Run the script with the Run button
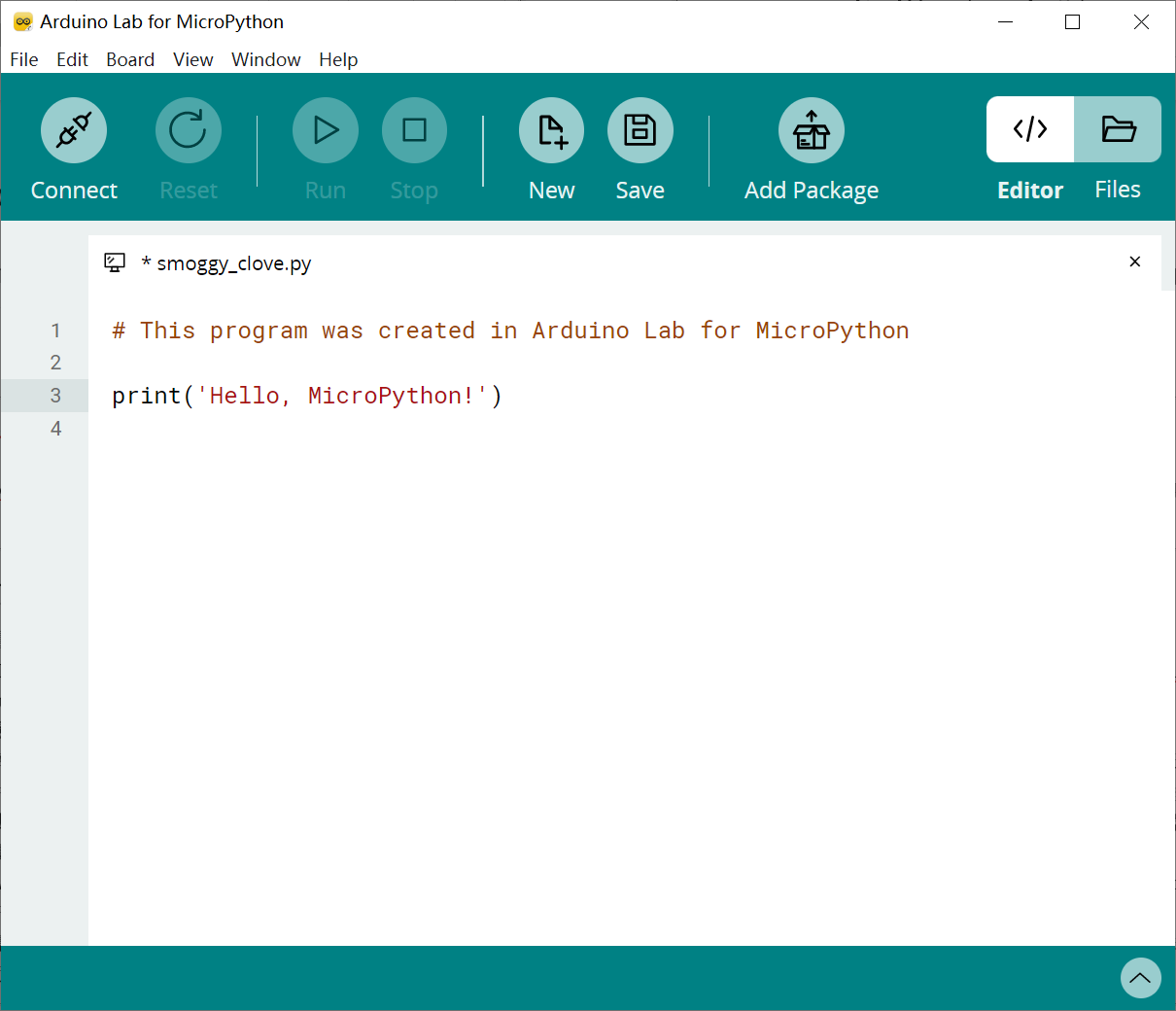The image size is (1176, 1011). pyautogui.click(x=326, y=130)
